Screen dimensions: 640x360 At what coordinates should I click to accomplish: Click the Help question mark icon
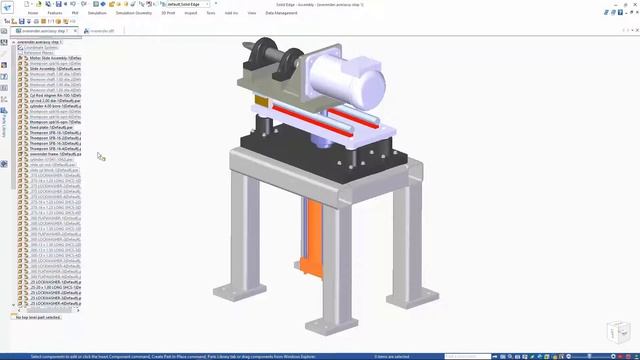[x=620, y=13]
